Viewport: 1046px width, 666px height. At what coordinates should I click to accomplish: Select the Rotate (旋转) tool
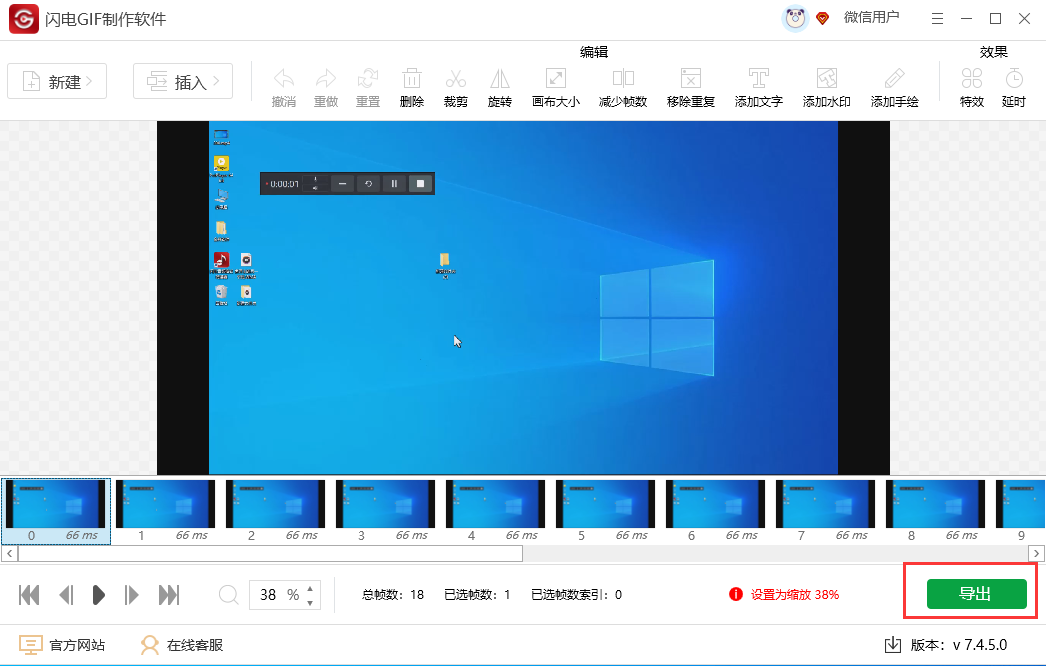coord(499,79)
